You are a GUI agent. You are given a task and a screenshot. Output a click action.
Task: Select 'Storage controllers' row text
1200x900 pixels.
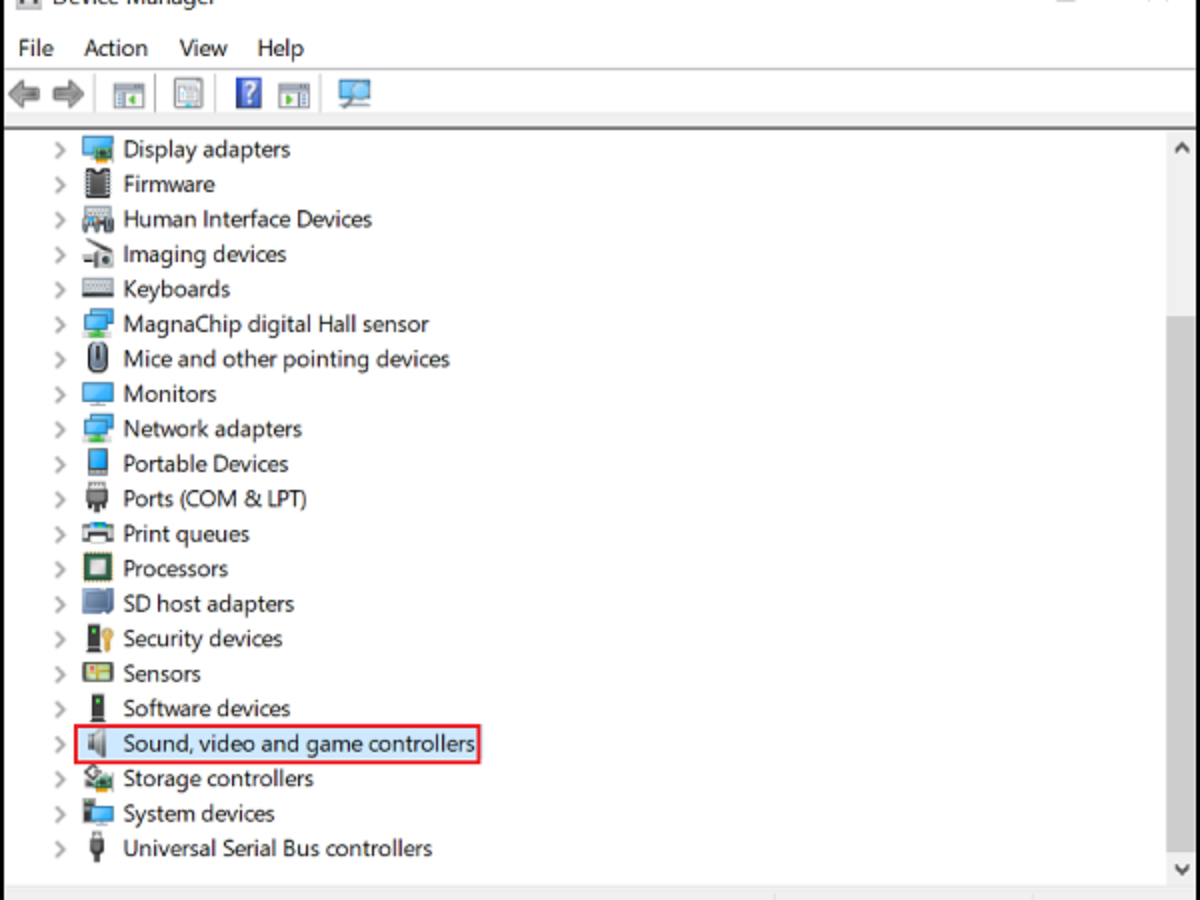pos(218,778)
